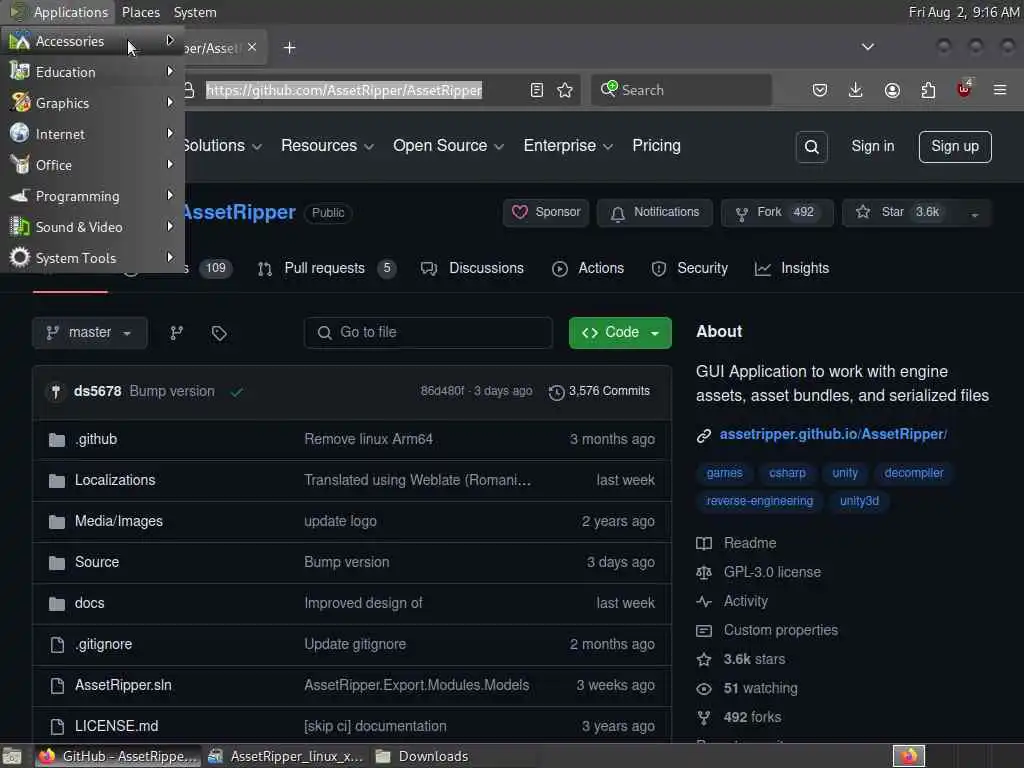Image resolution: width=1024 pixels, height=768 pixels.
Task: Open the Pocket save icon
Action: 820,90
